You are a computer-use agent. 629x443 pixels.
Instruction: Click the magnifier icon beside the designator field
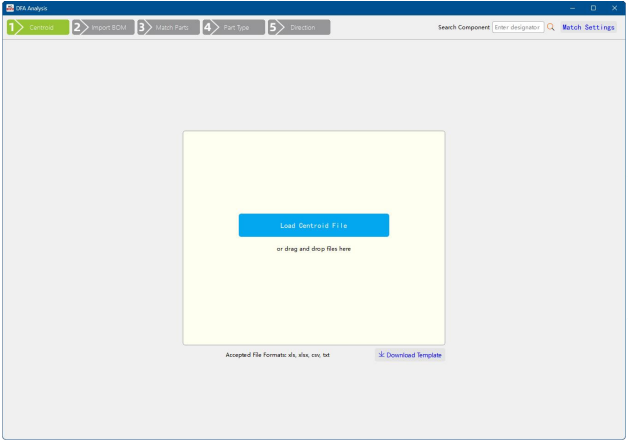click(x=551, y=27)
